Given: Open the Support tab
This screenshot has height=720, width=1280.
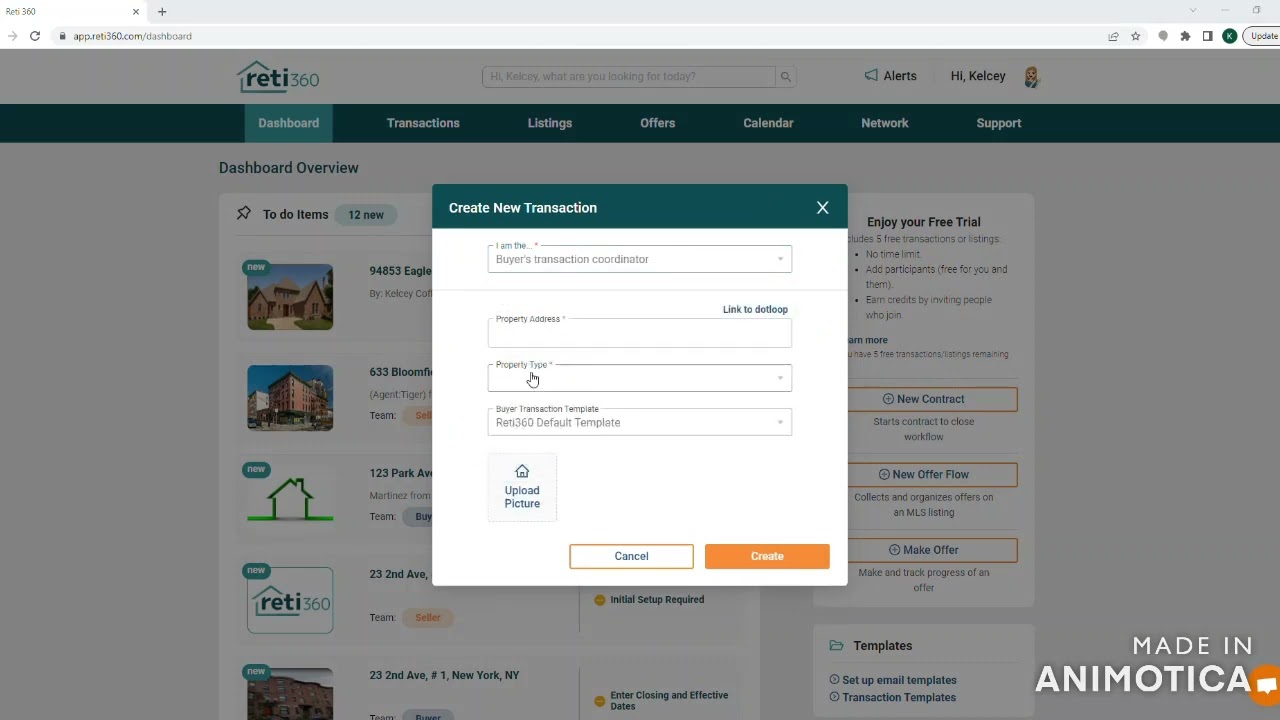Looking at the screenshot, I should click(x=999, y=123).
